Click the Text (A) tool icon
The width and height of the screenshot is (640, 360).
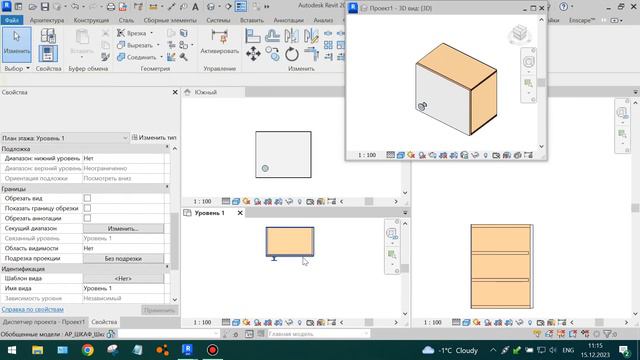coord(196,7)
